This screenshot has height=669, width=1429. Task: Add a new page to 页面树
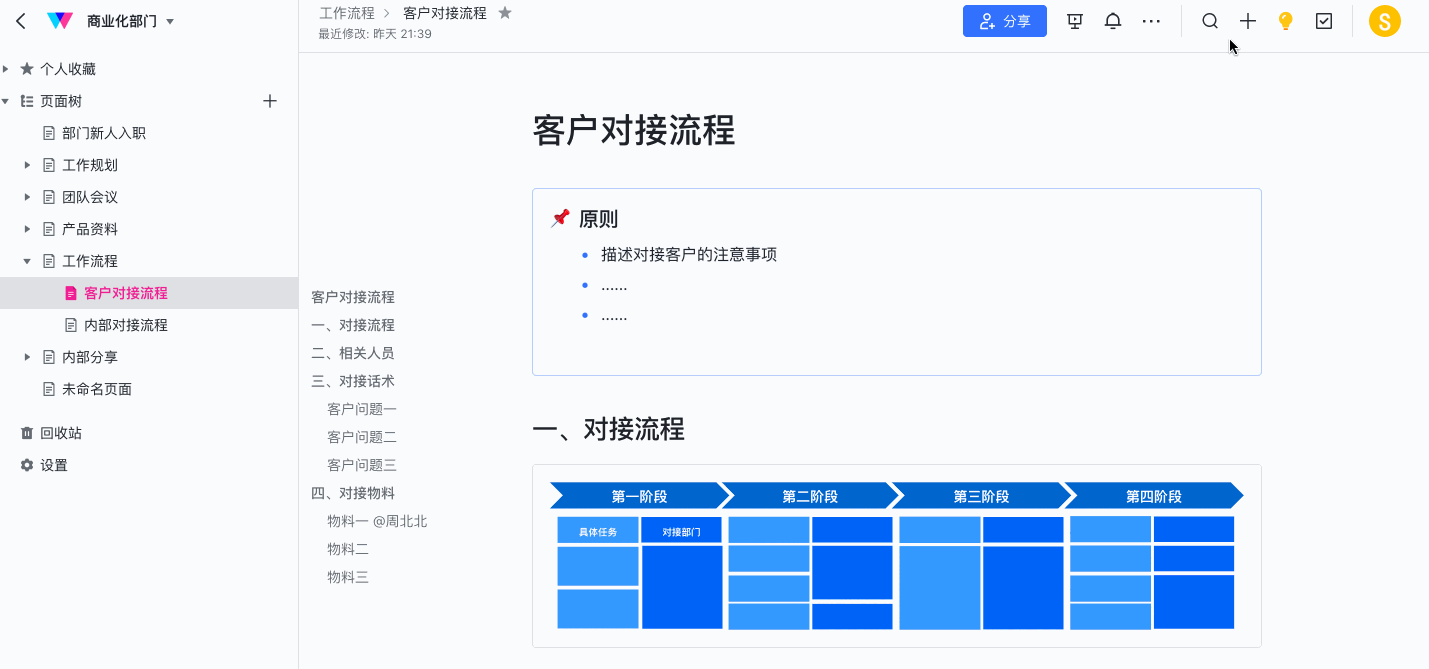click(269, 101)
